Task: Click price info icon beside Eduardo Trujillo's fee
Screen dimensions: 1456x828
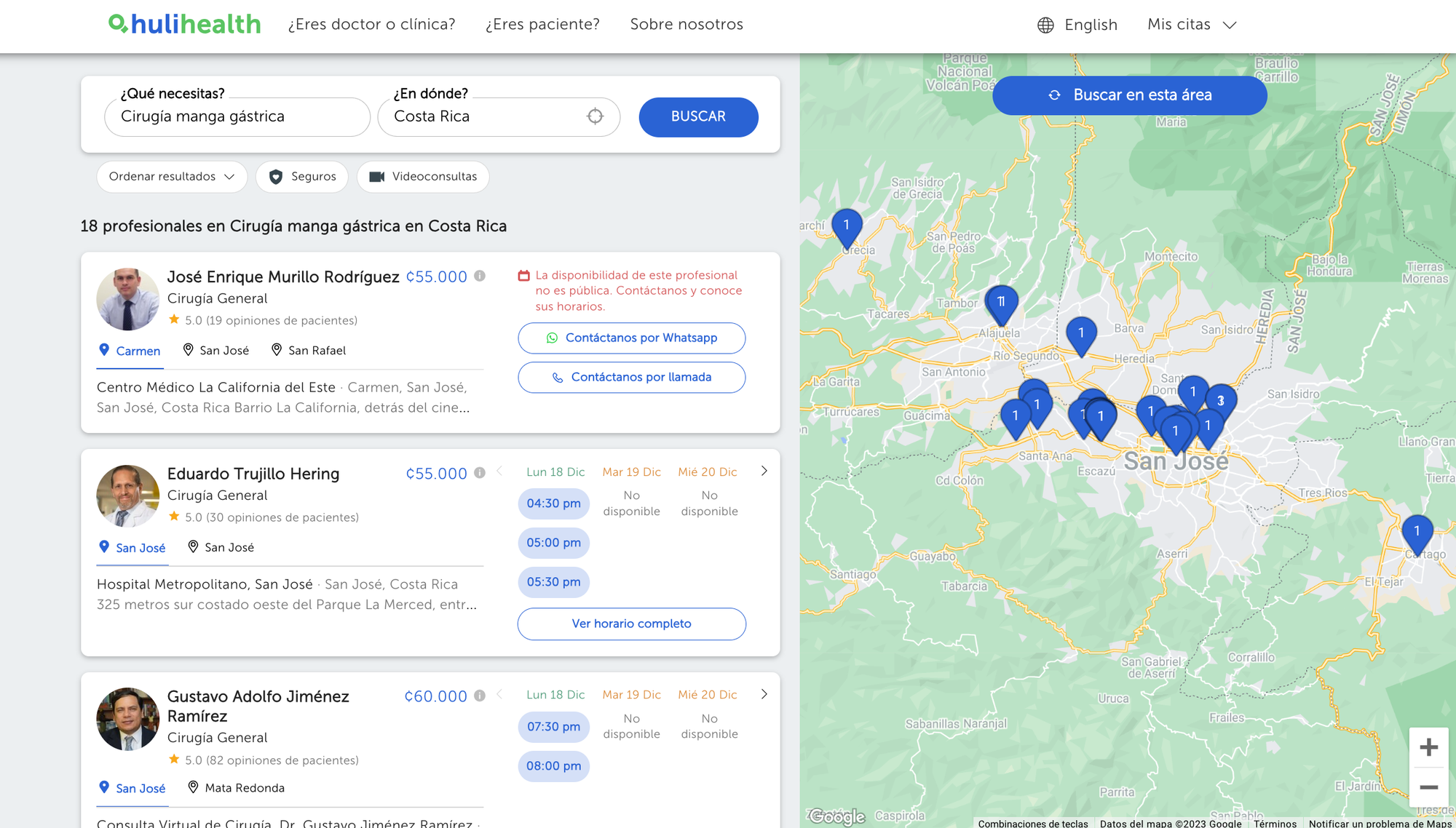Action: (480, 473)
